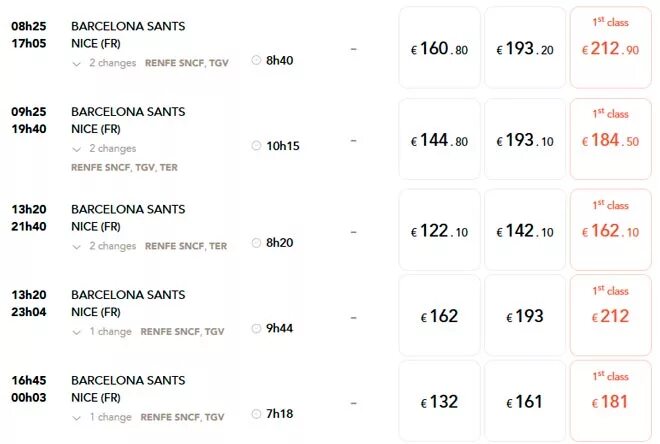660x444 pixels.
Task: Choose 1st class €212.90 fare
Action: [611, 48]
